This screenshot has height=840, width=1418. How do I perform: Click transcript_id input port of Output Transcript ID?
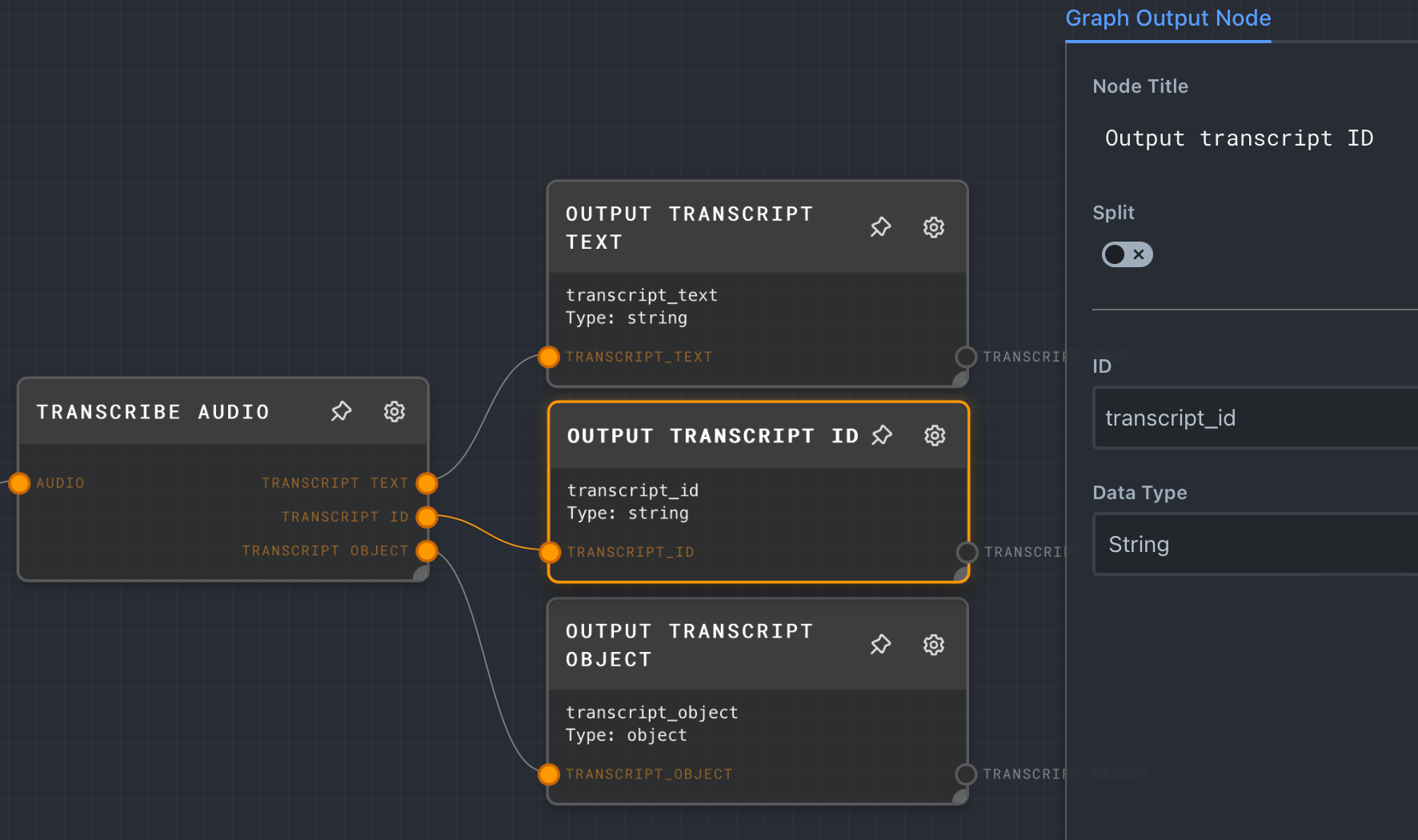coord(550,552)
